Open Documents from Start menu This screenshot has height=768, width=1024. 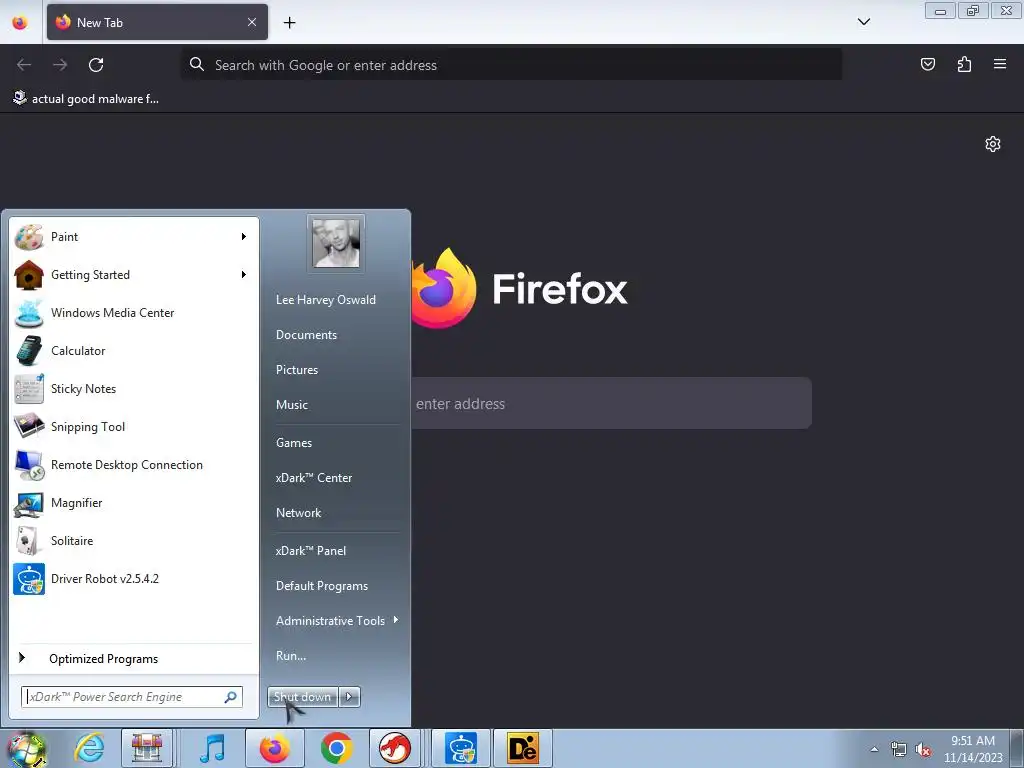[306, 335]
